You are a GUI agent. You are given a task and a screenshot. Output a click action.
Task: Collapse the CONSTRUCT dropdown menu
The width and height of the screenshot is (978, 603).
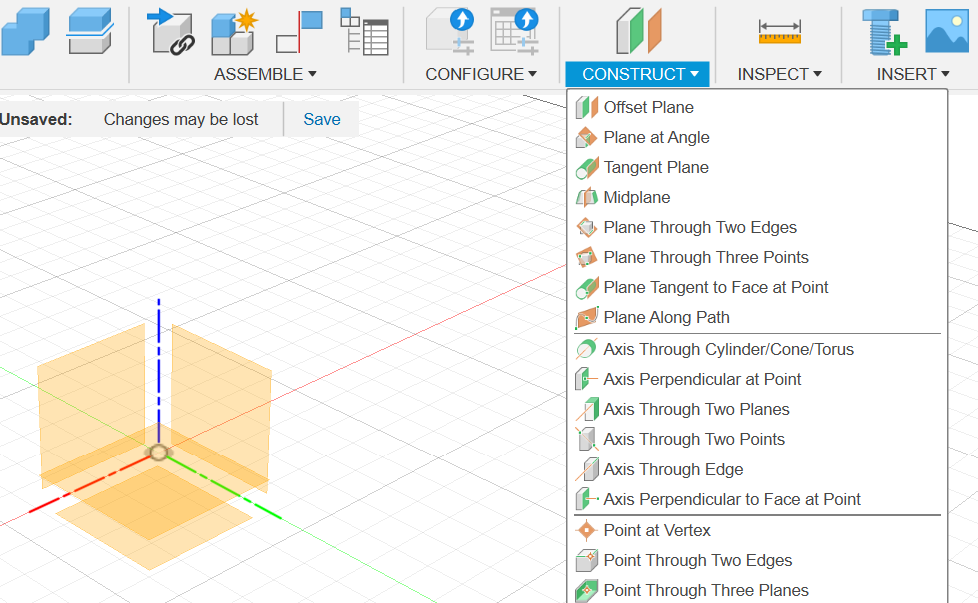click(x=638, y=74)
